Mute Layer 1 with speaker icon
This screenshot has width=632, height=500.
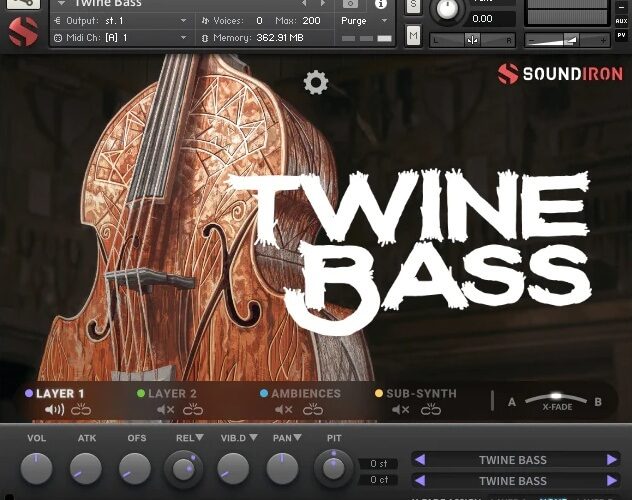[54, 410]
